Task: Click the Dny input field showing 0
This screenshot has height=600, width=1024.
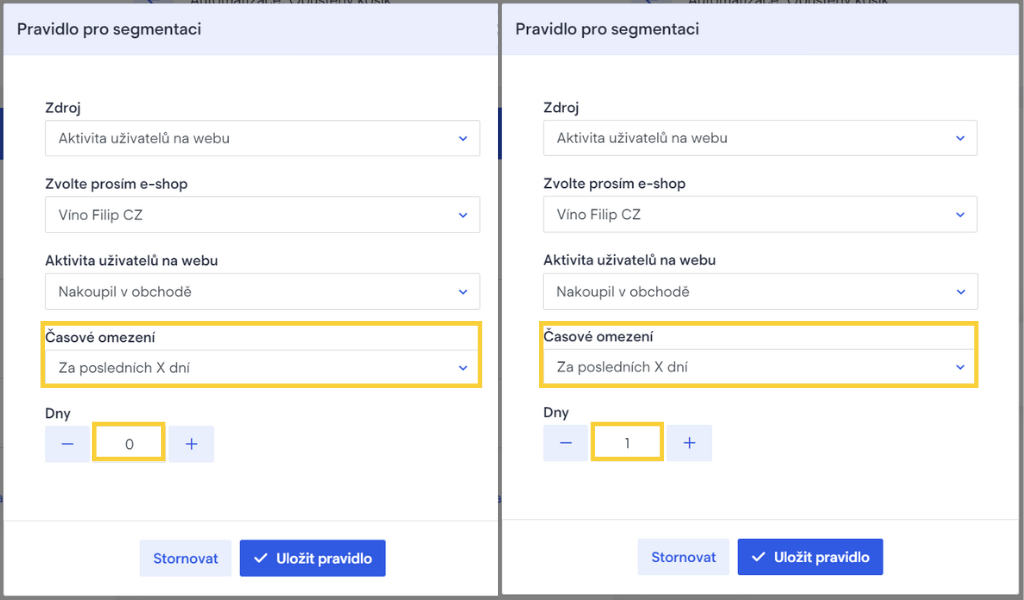Action: [129, 444]
